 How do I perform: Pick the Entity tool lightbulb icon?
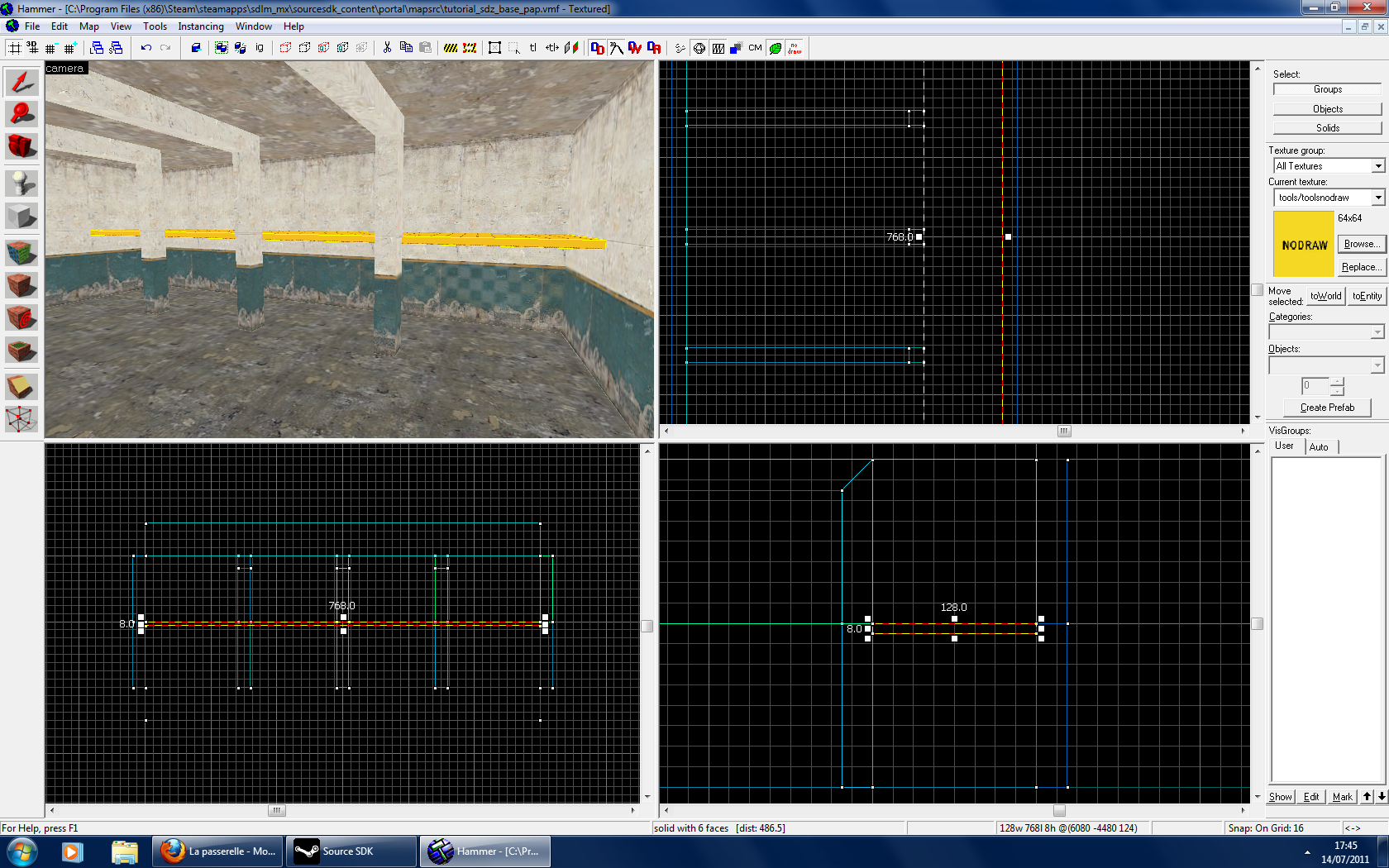(x=21, y=183)
